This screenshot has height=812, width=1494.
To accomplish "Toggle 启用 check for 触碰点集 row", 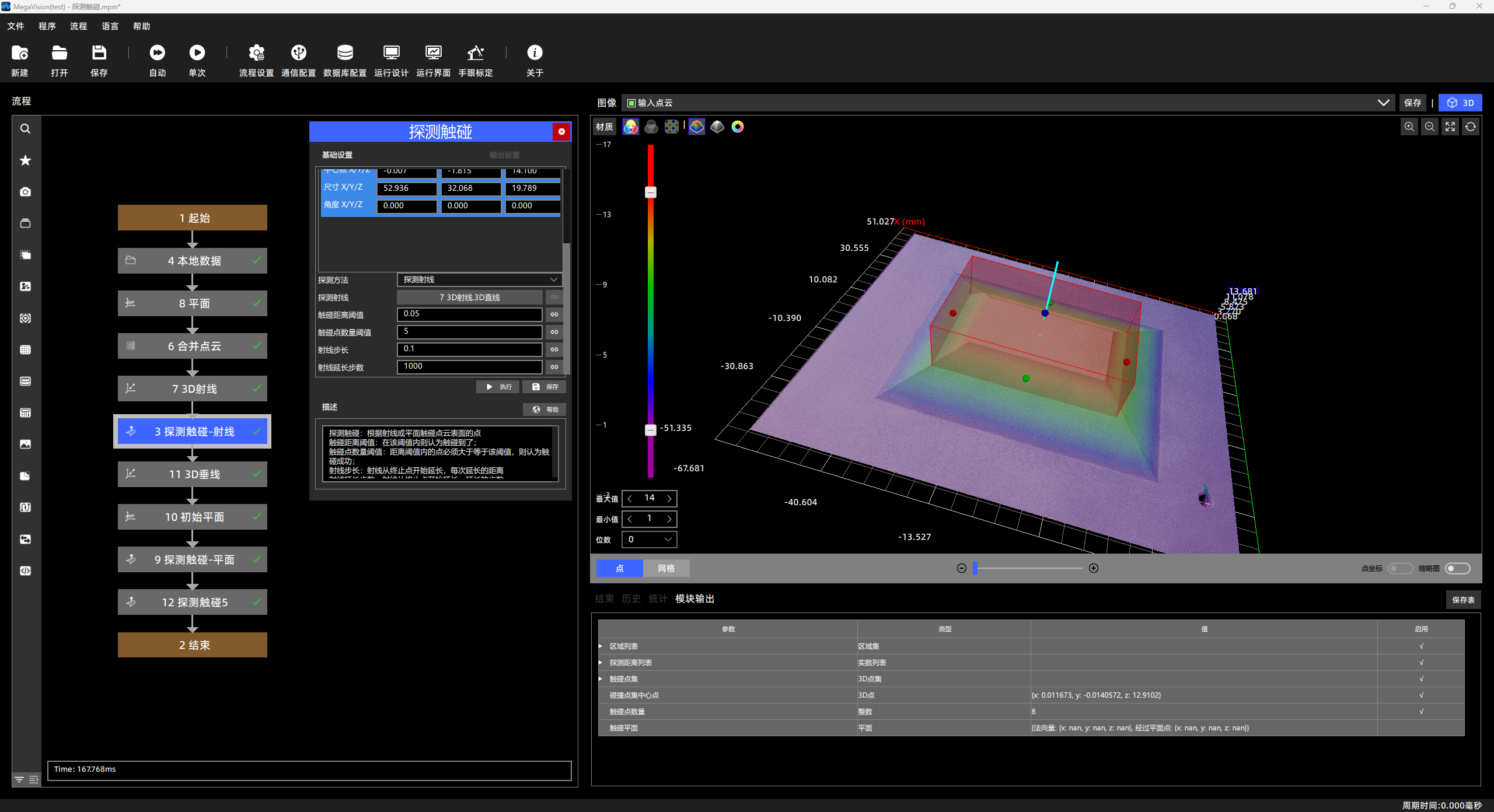I will coord(1421,679).
